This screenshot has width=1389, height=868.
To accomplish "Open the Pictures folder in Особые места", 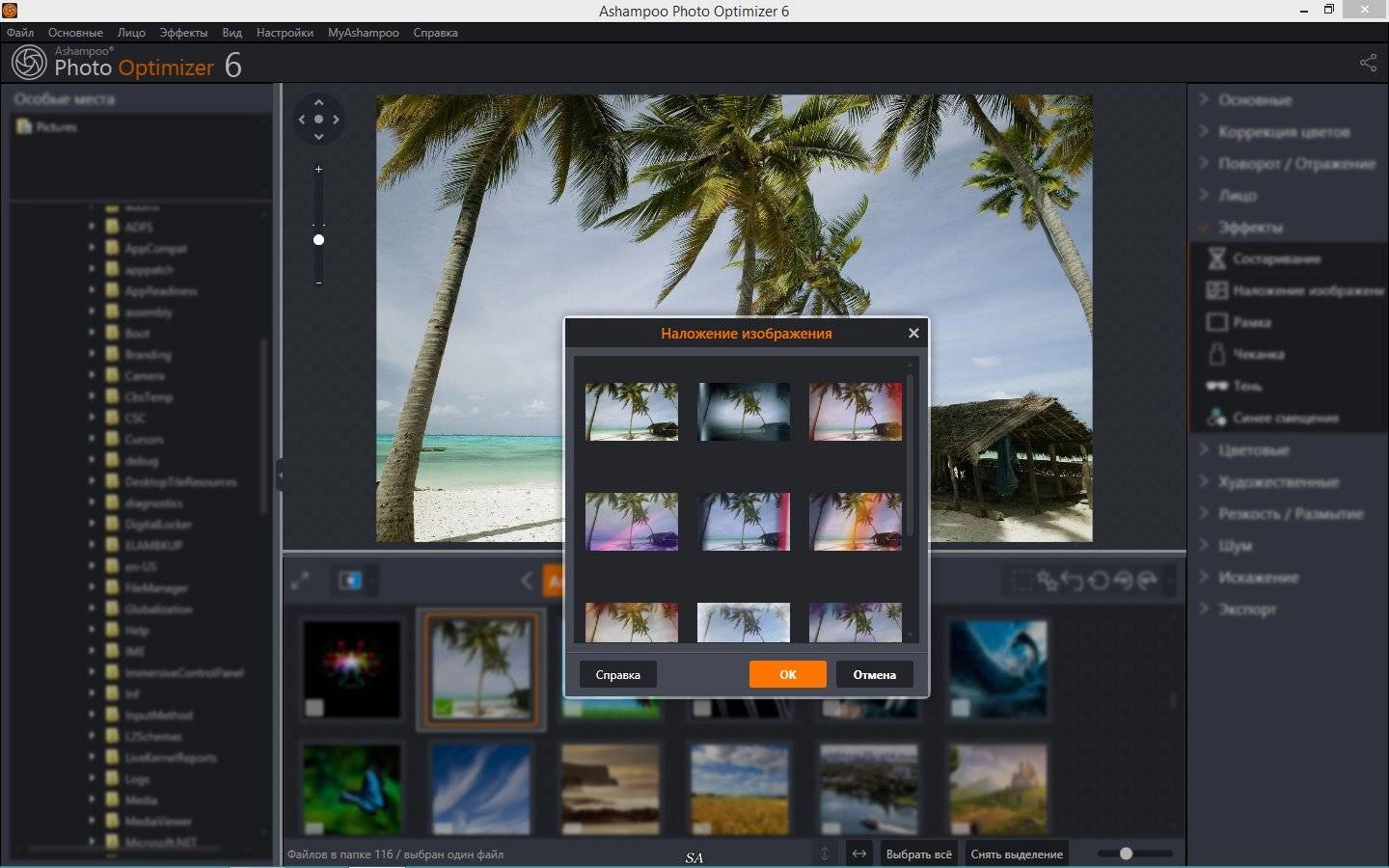I will 47,126.
